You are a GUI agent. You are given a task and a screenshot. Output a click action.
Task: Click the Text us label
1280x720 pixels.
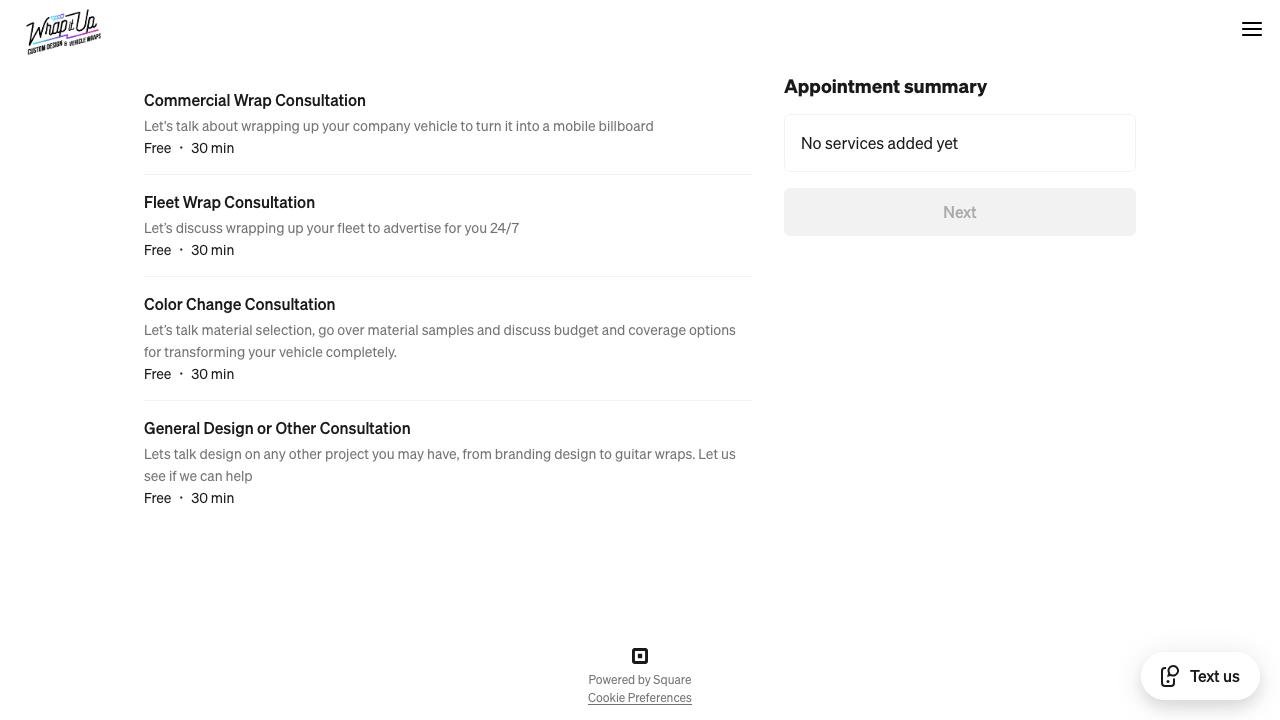[x=1214, y=676]
